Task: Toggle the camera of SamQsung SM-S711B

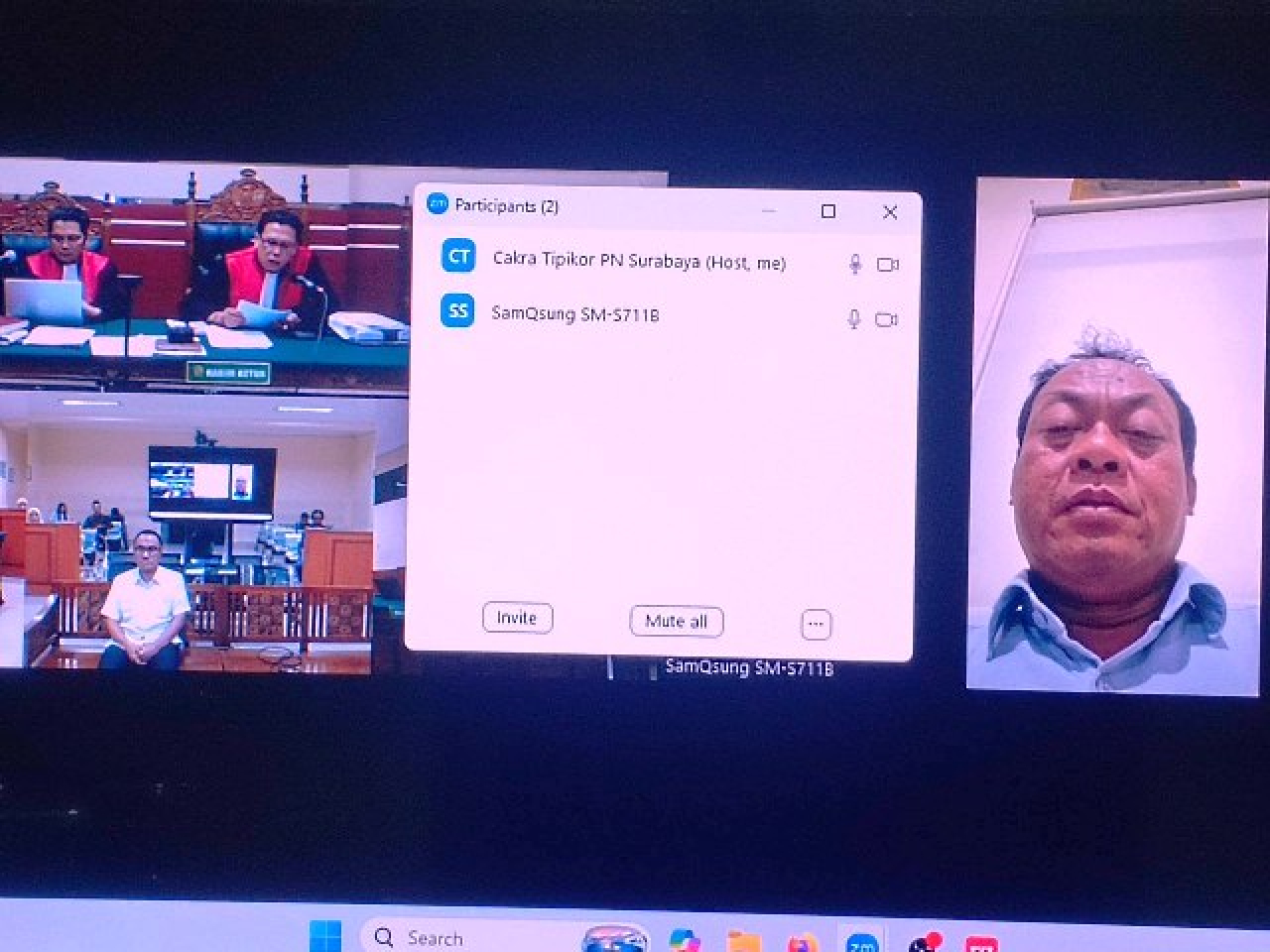Action: 887,318
